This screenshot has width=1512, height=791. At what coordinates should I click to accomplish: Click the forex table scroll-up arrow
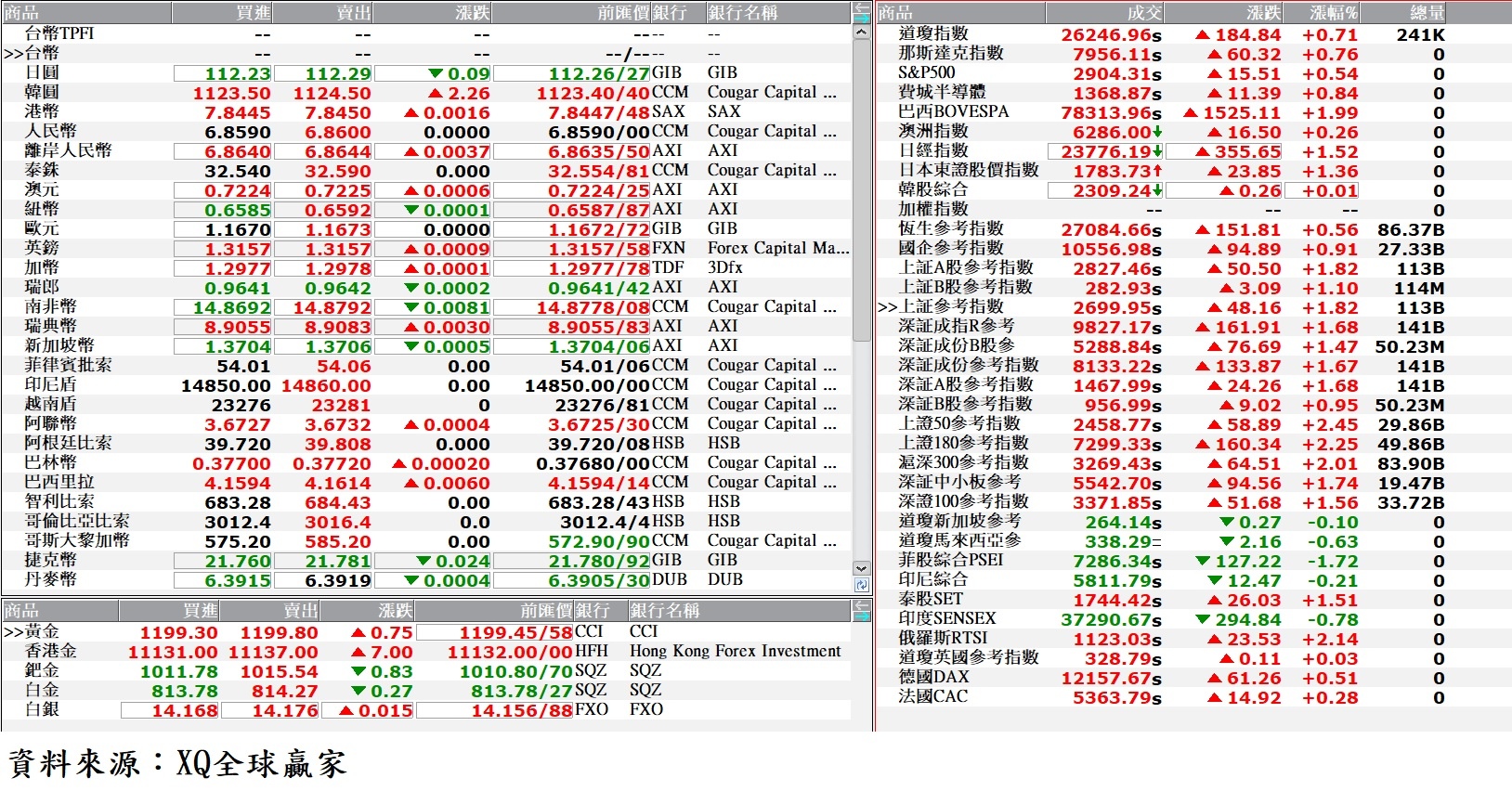pyautogui.click(x=861, y=32)
